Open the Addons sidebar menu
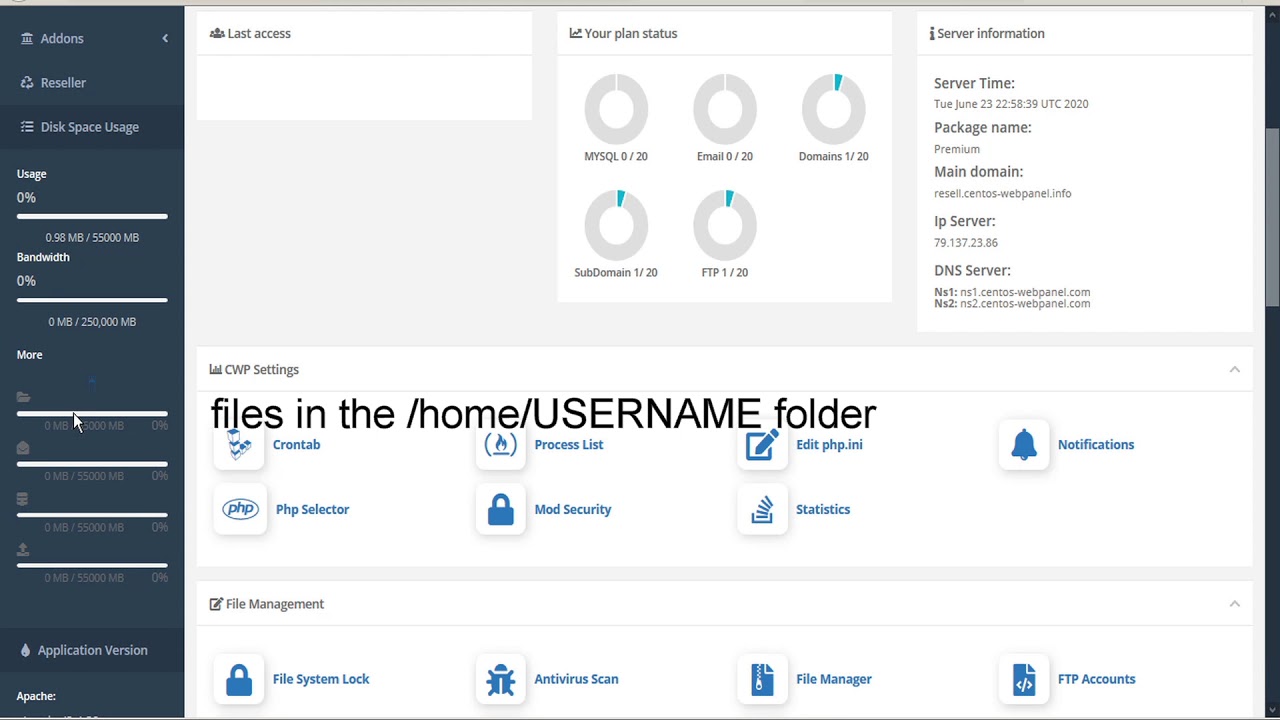This screenshot has width=1280, height=720. click(x=92, y=38)
